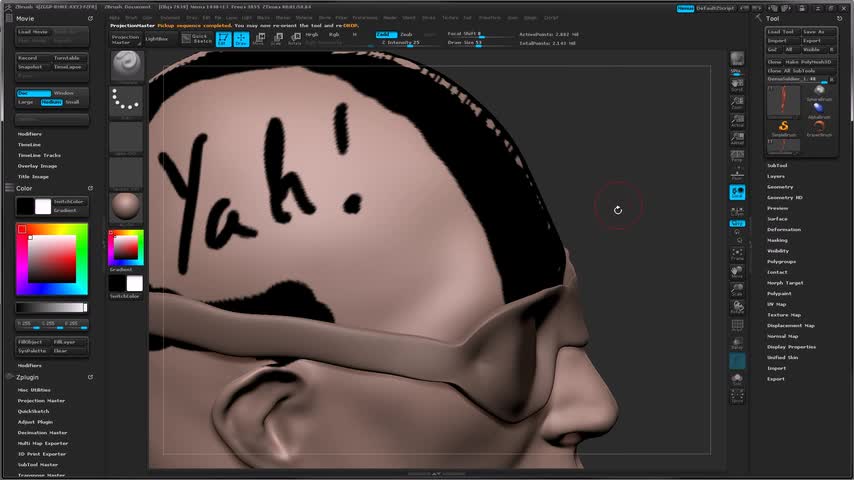
Task: Open Projection Master in Zplugin list
Action: coord(41,400)
